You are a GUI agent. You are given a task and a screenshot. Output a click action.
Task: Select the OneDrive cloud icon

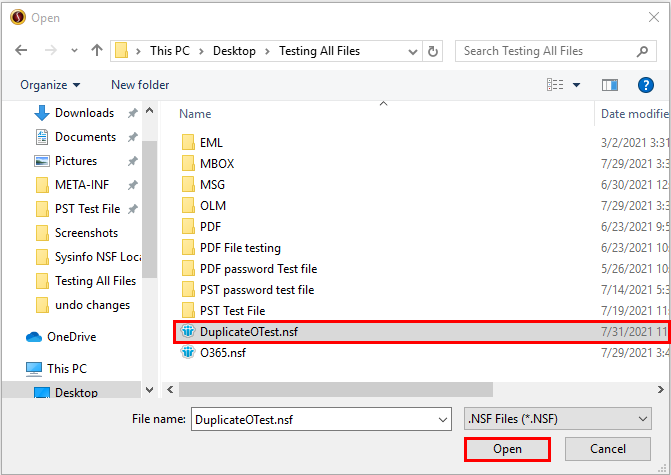35,337
